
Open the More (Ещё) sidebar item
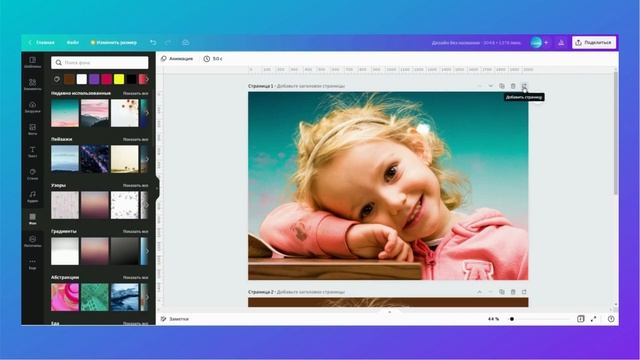32,264
